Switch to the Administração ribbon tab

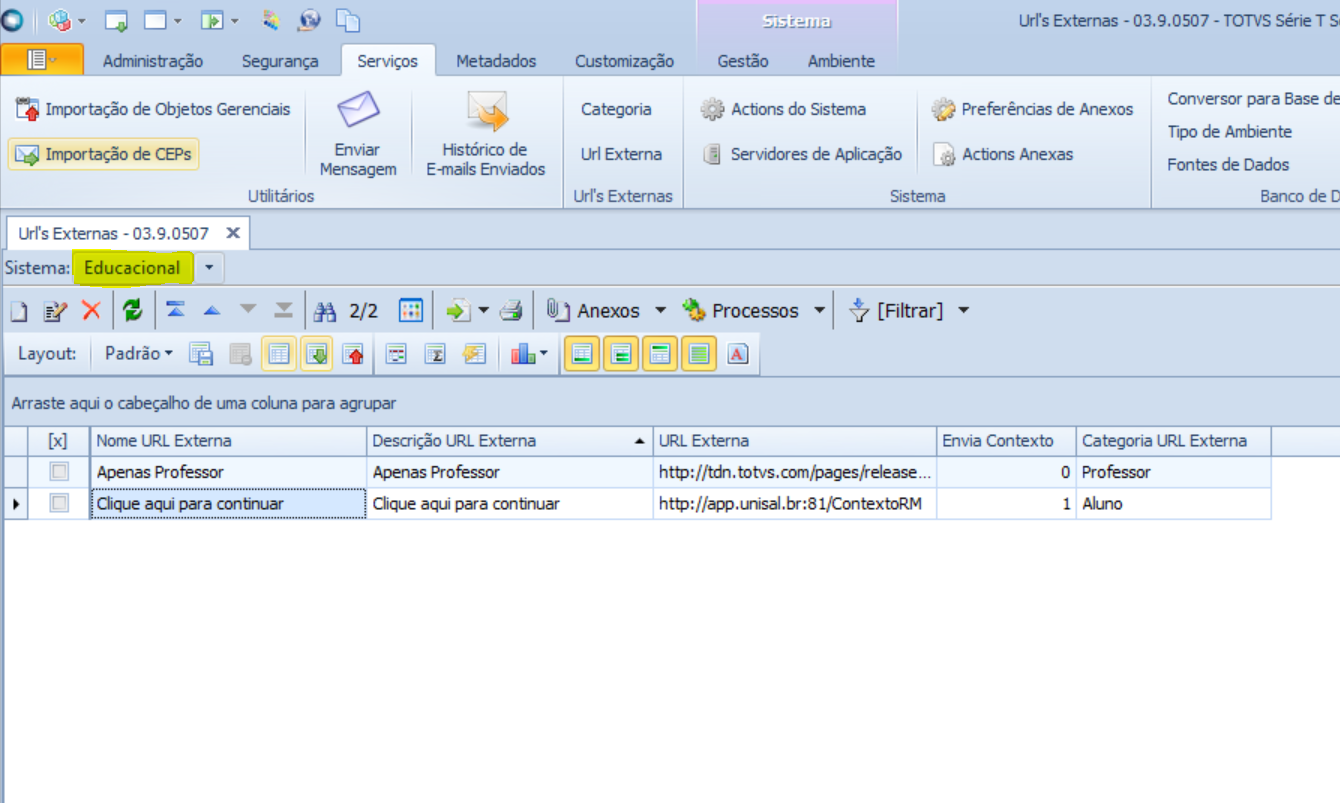click(153, 61)
